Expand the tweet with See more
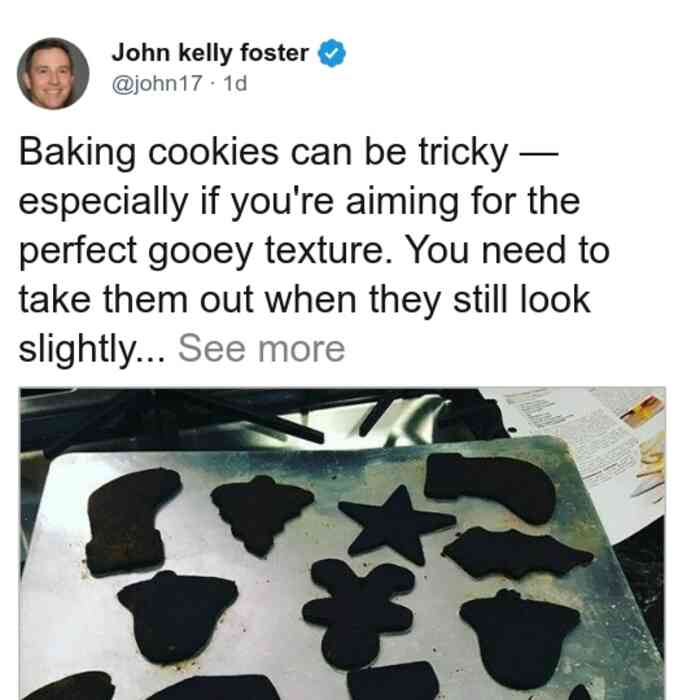 (262, 349)
